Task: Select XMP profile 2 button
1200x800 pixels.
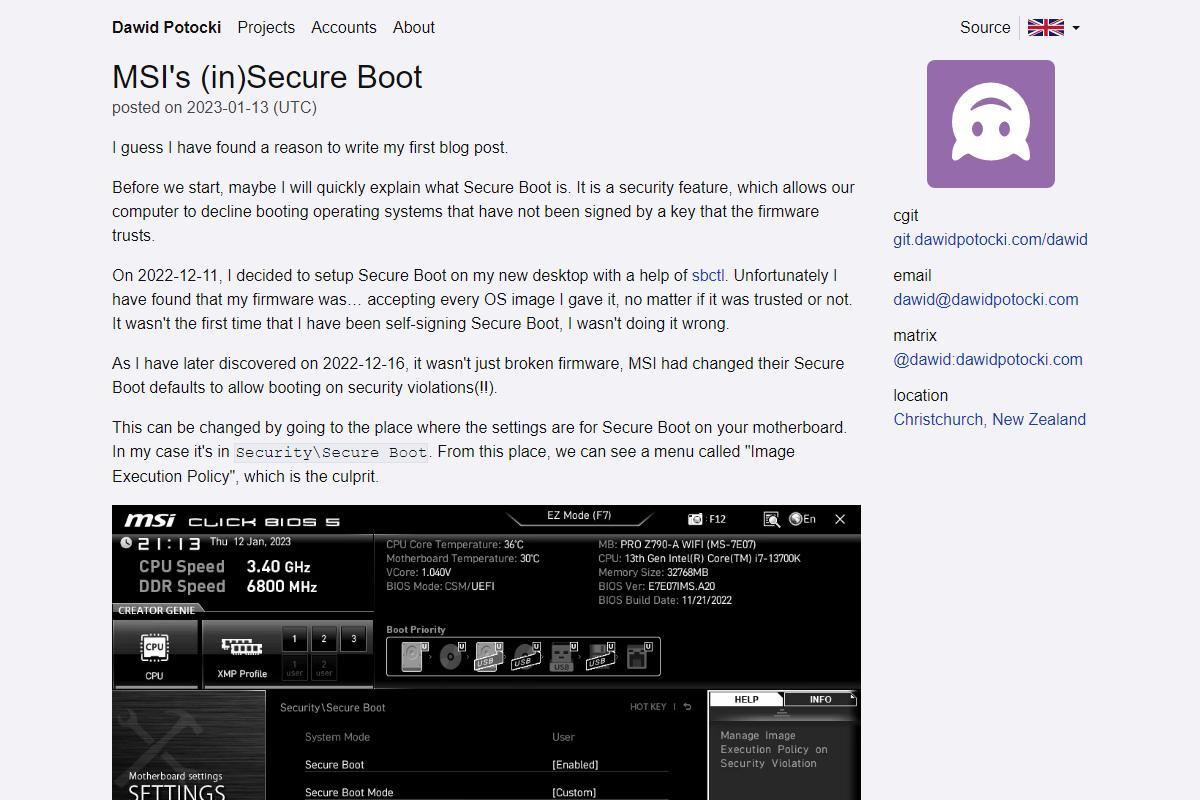Action: 324,638
